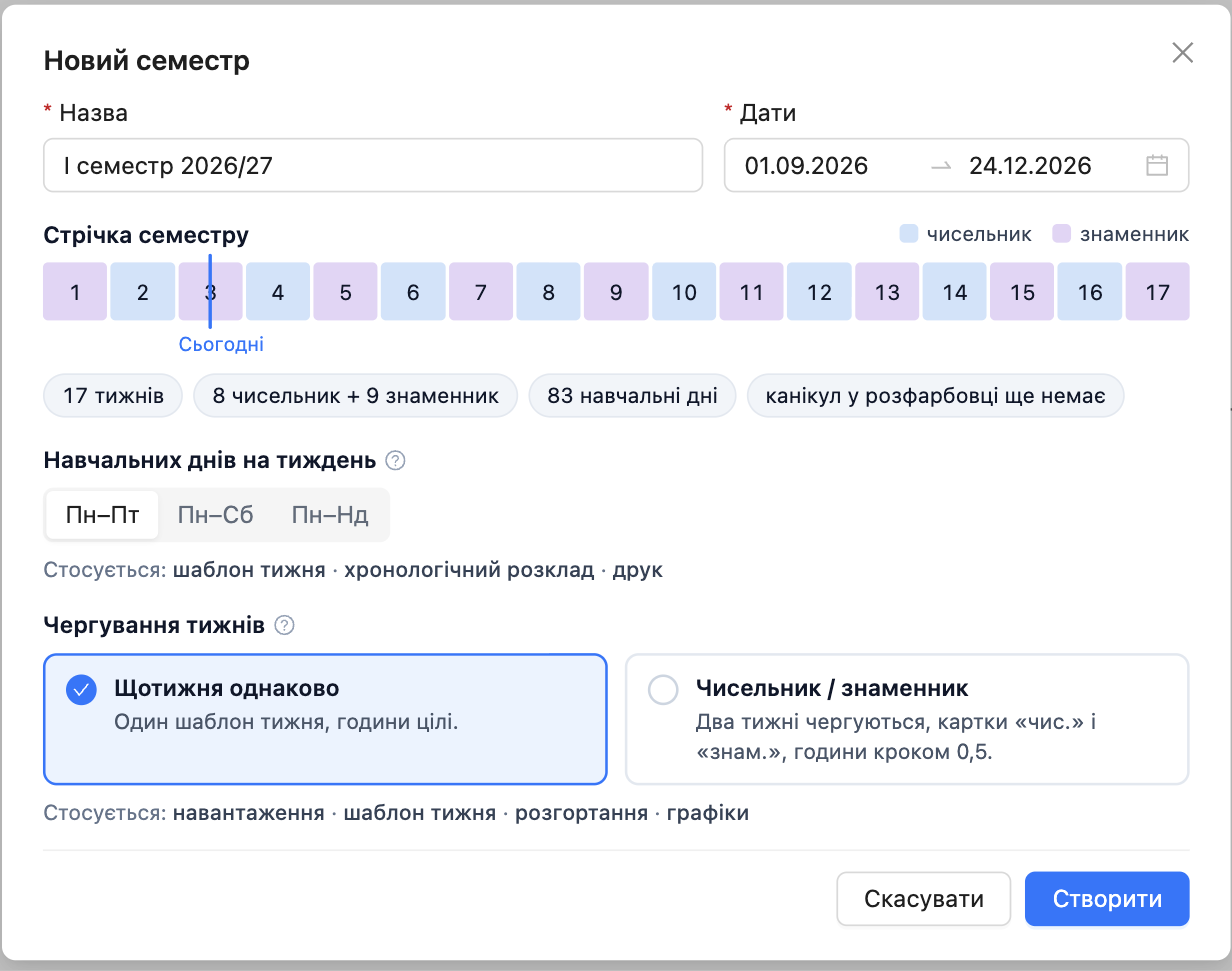Click the purple знаменник legend swatch
Viewport: 1232px width, 971px height.
tap(1062, 235)
